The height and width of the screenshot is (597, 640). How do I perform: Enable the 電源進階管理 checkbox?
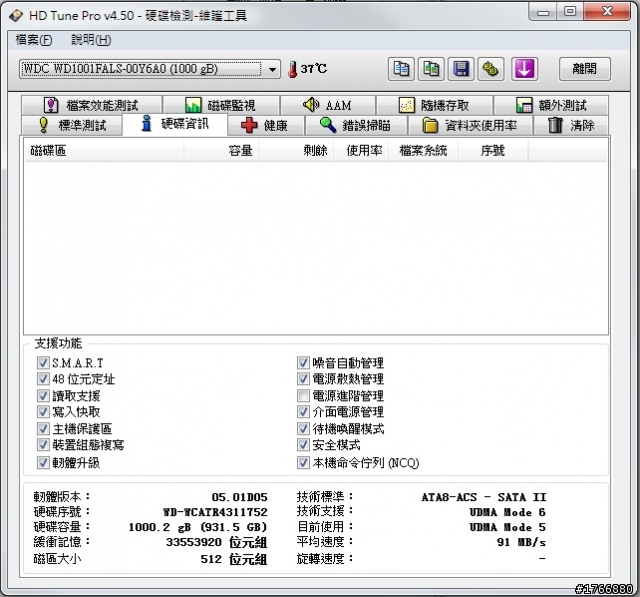(x=303, y=395)
